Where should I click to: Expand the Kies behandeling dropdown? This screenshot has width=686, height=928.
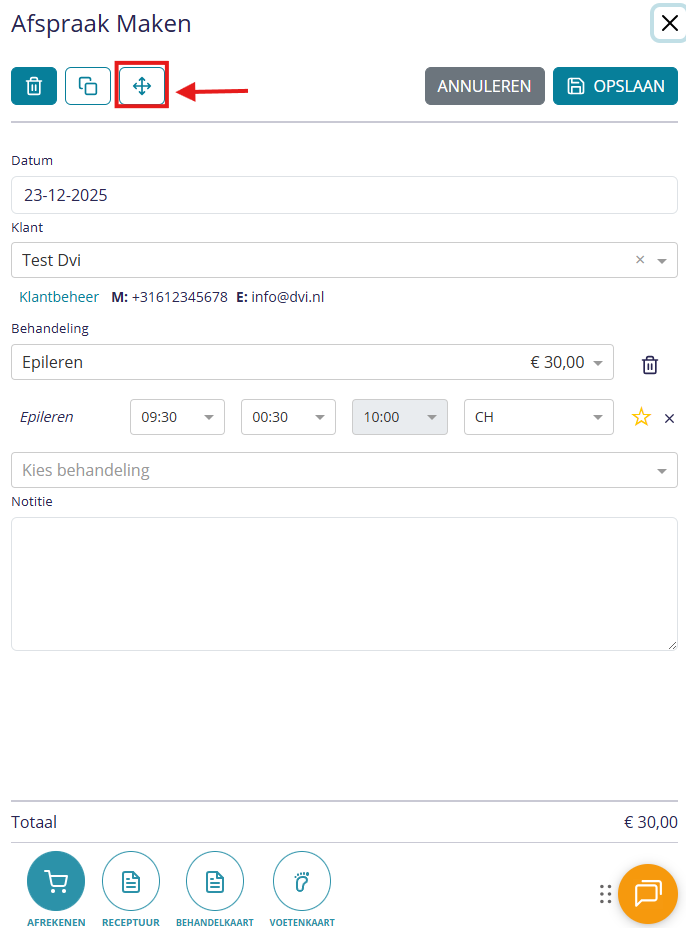pos(344,470)
